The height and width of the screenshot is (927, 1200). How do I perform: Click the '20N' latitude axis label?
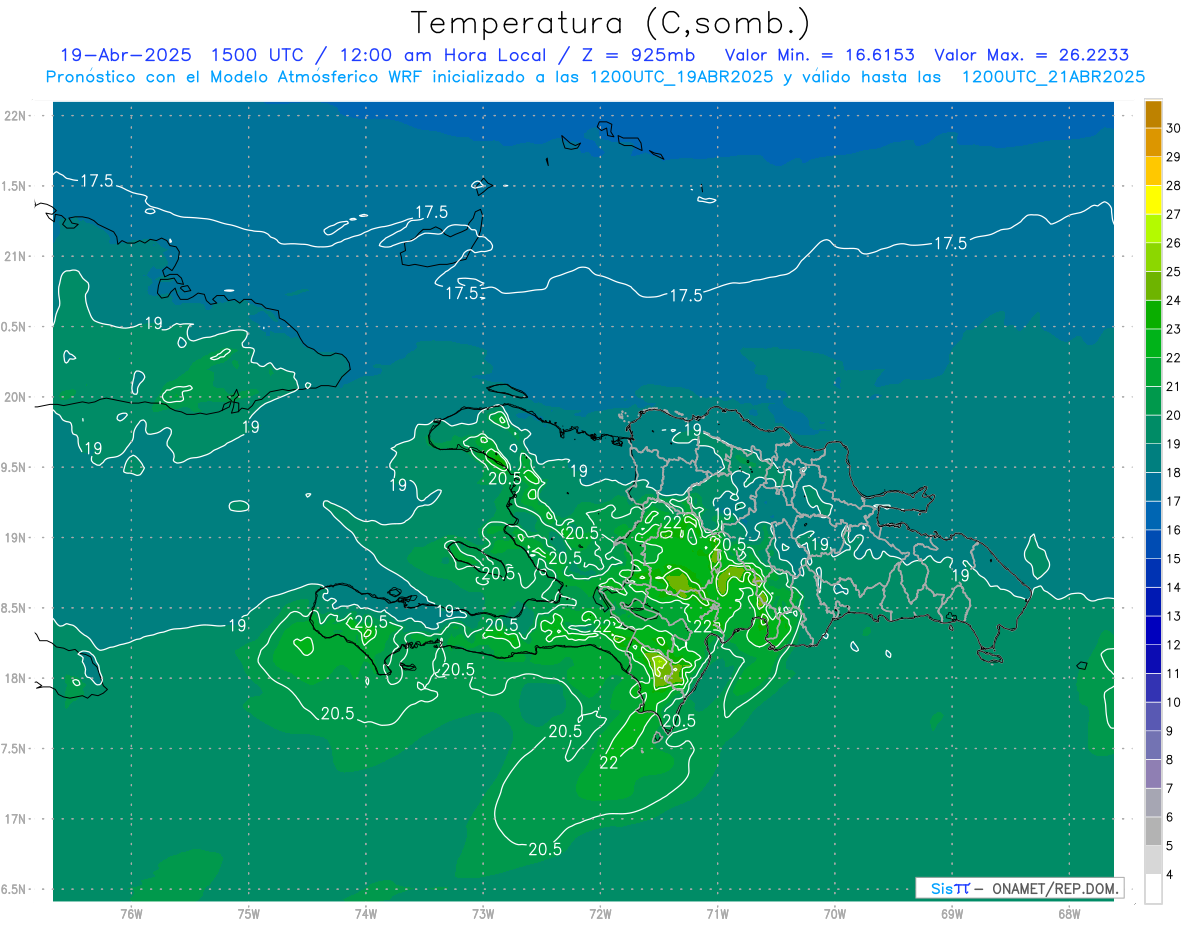pos(15,397)
